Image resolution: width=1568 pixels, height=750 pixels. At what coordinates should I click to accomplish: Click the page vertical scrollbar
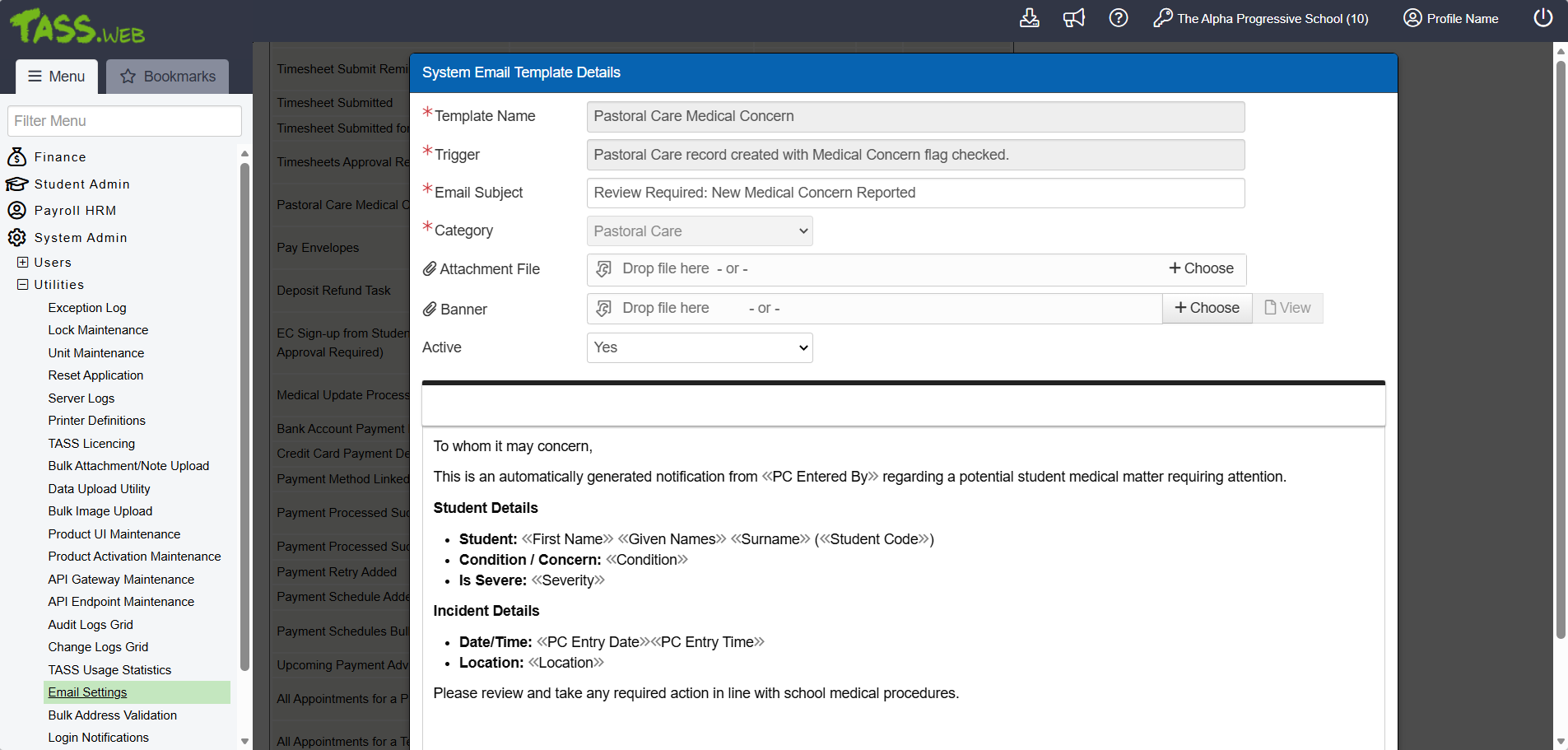pos(1561,350)
